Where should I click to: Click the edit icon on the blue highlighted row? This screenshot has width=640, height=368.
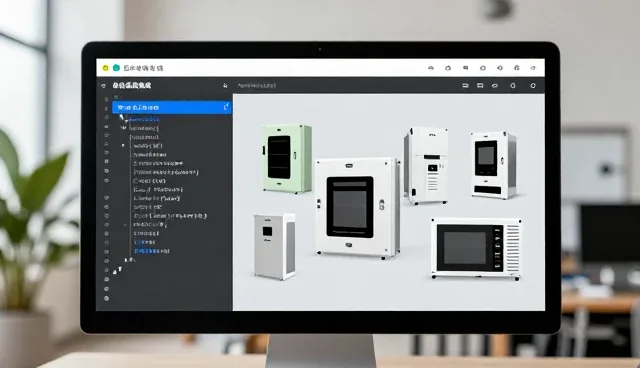click(227, 107)
